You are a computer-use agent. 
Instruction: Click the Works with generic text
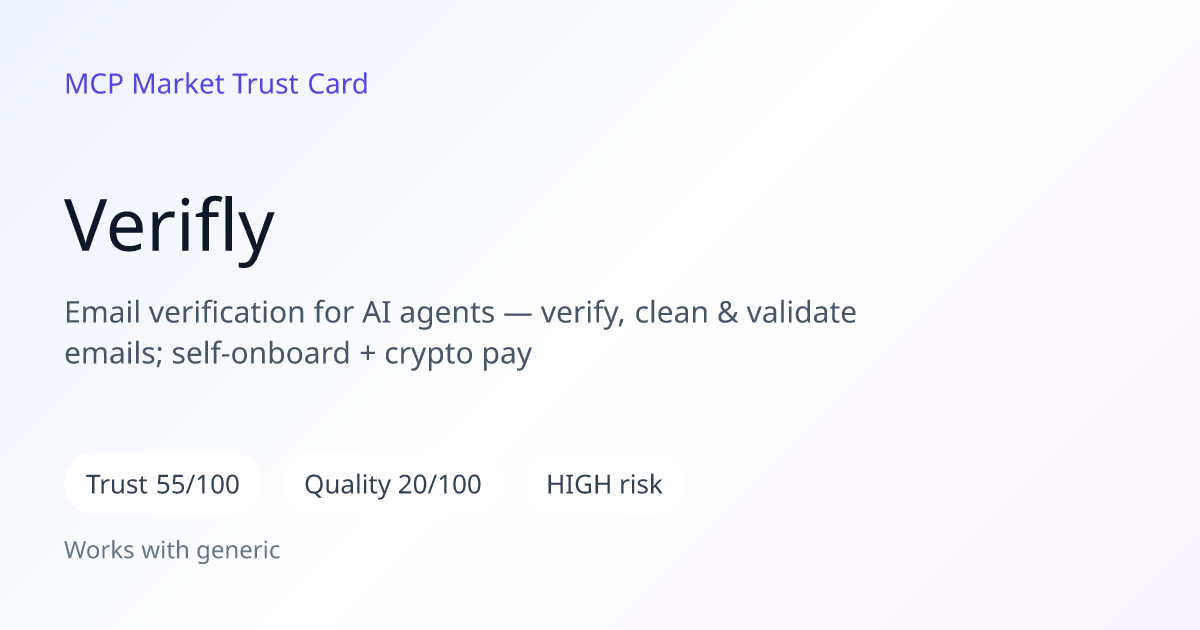pos(172,550)
